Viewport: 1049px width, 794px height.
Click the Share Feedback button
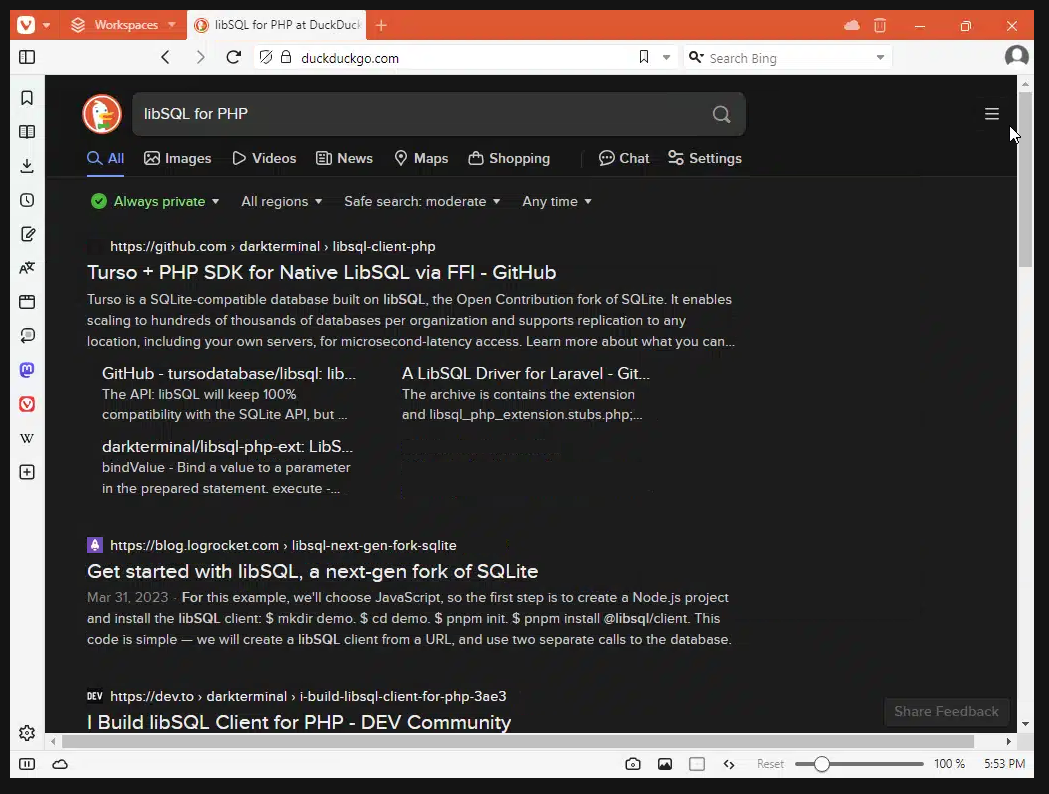pos(946,711)
